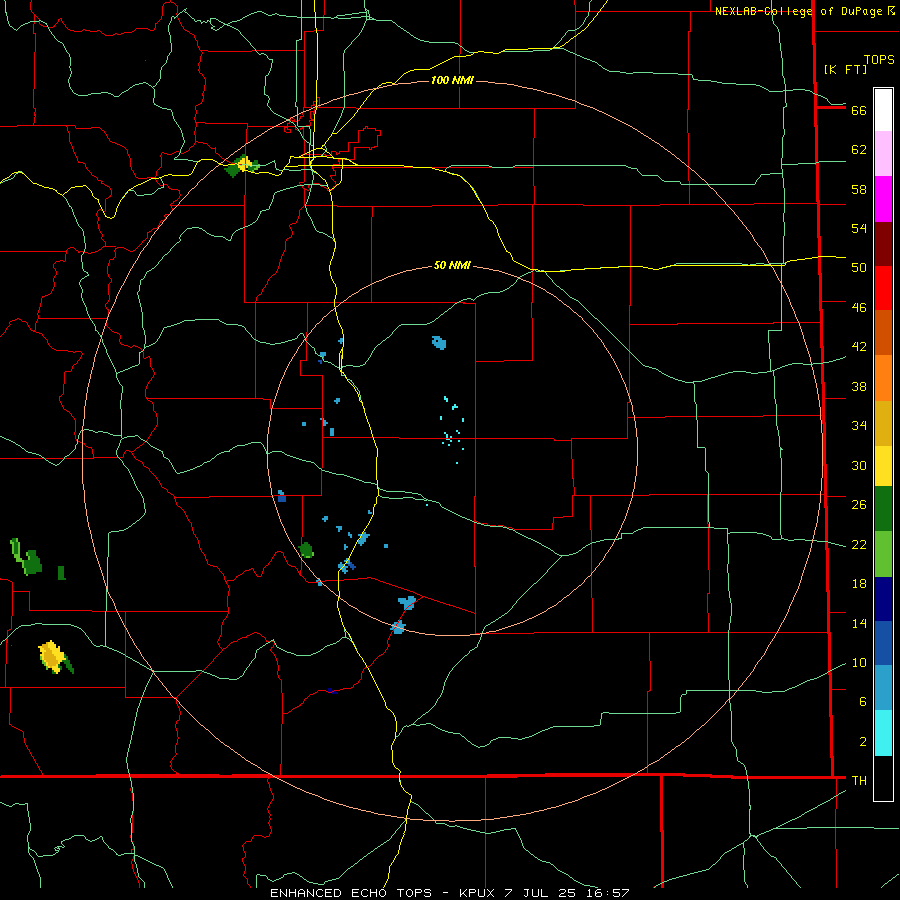Click the legend value 66
Screen dimensions: 900x900
(859, 110)
